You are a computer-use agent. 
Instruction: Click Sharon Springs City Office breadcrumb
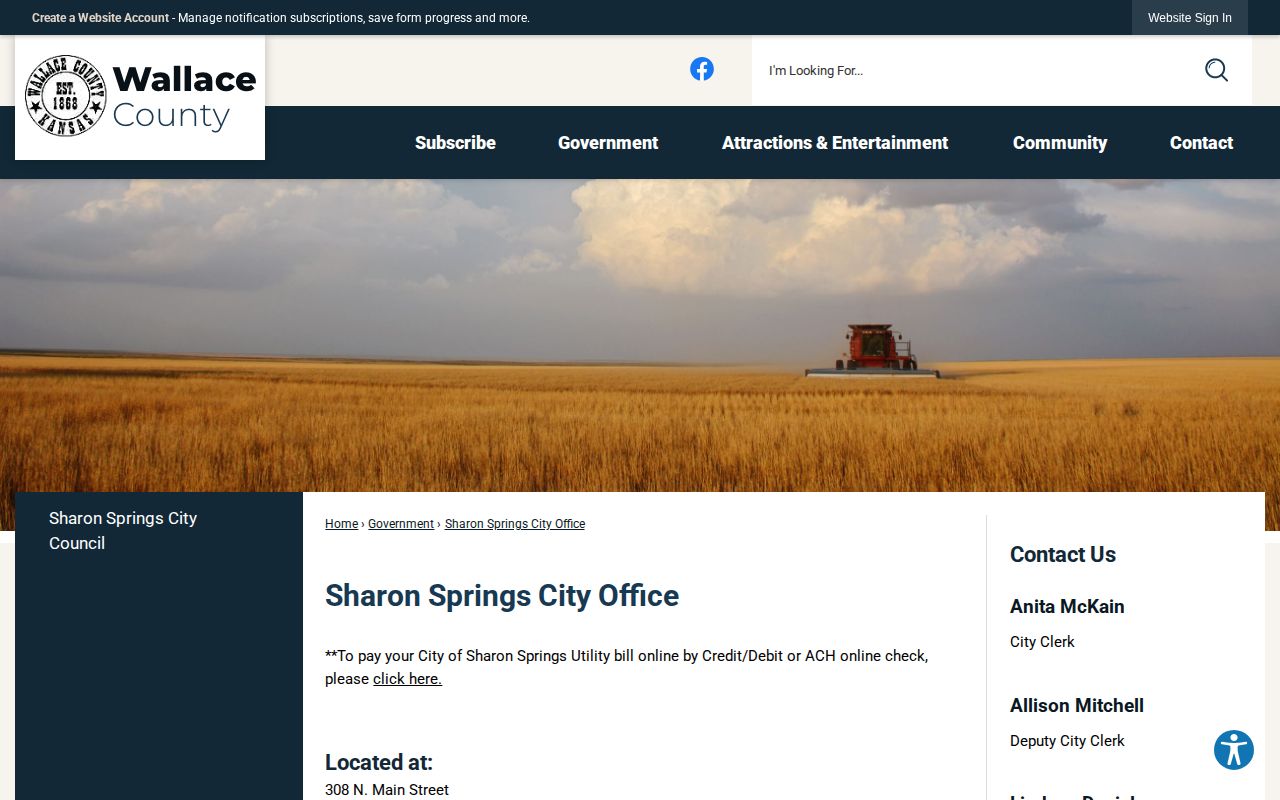[x=515, y=524]
